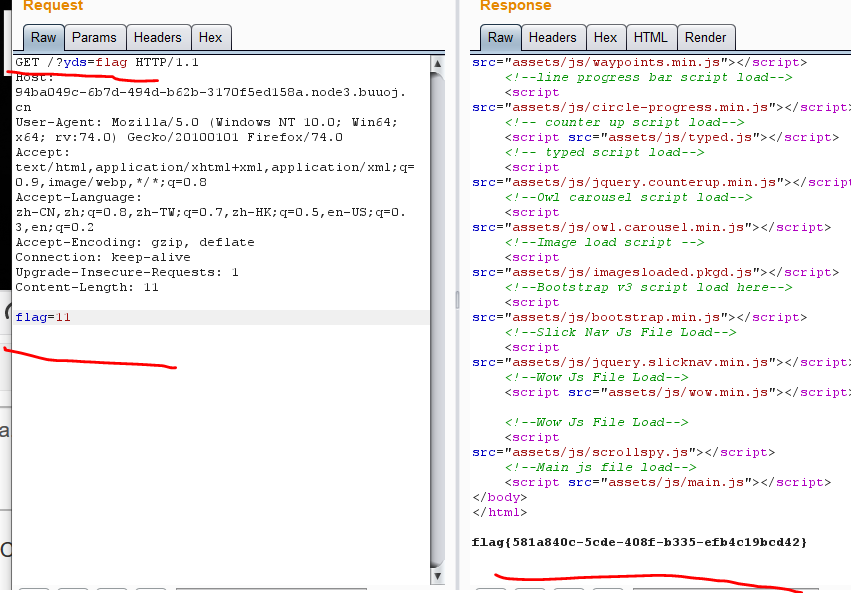Screen dimensions: 851x593
Task: Click the flag=11 body line
Action: (43, 317)
